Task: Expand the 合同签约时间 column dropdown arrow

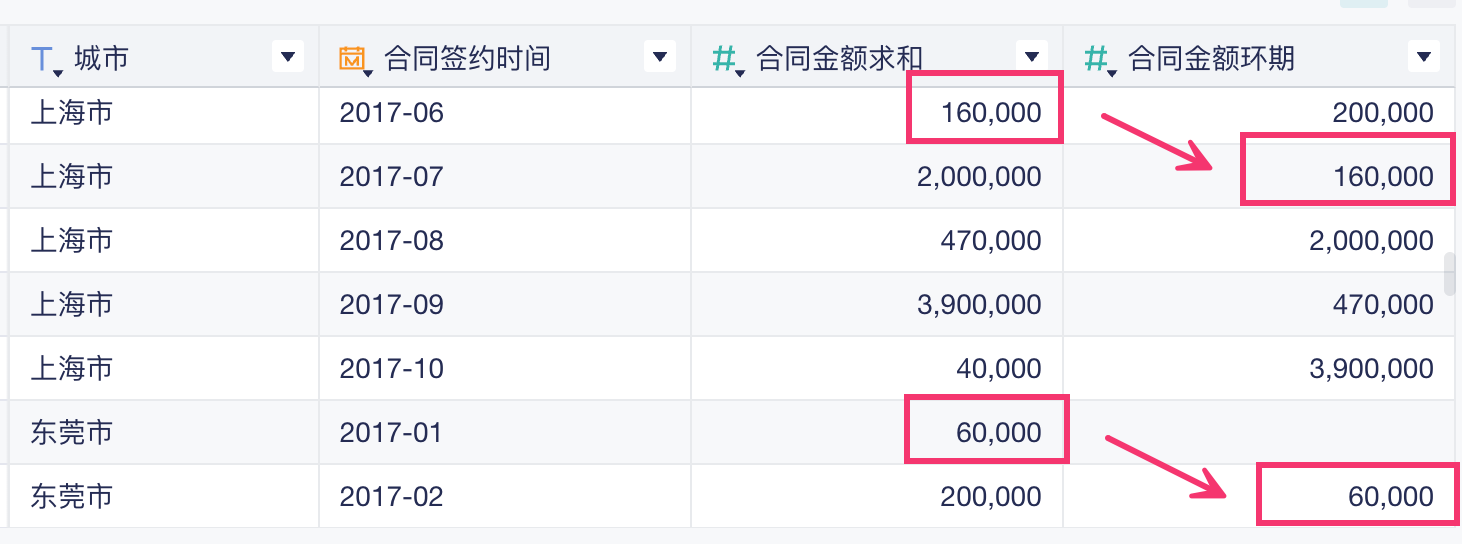Action: (x=660, y=57)
